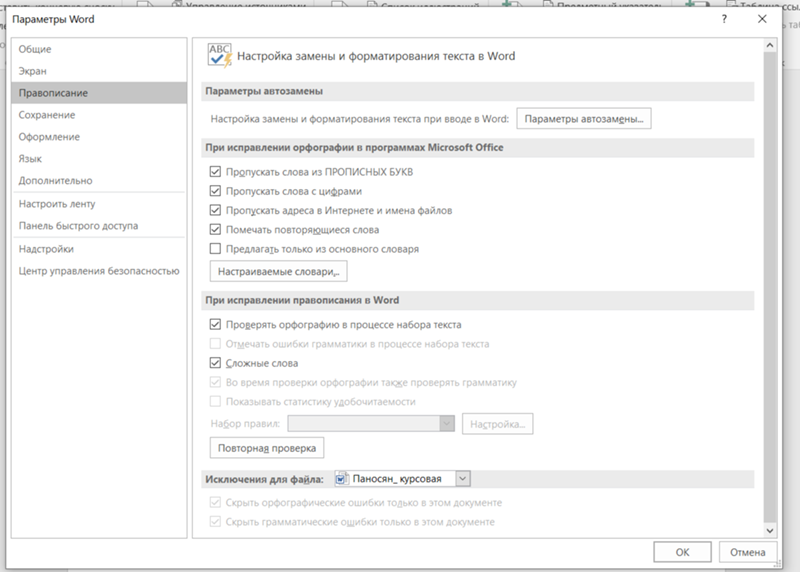800x572 pixels.
Task: Click the Повторная проверка button
Action: [267, 448]
